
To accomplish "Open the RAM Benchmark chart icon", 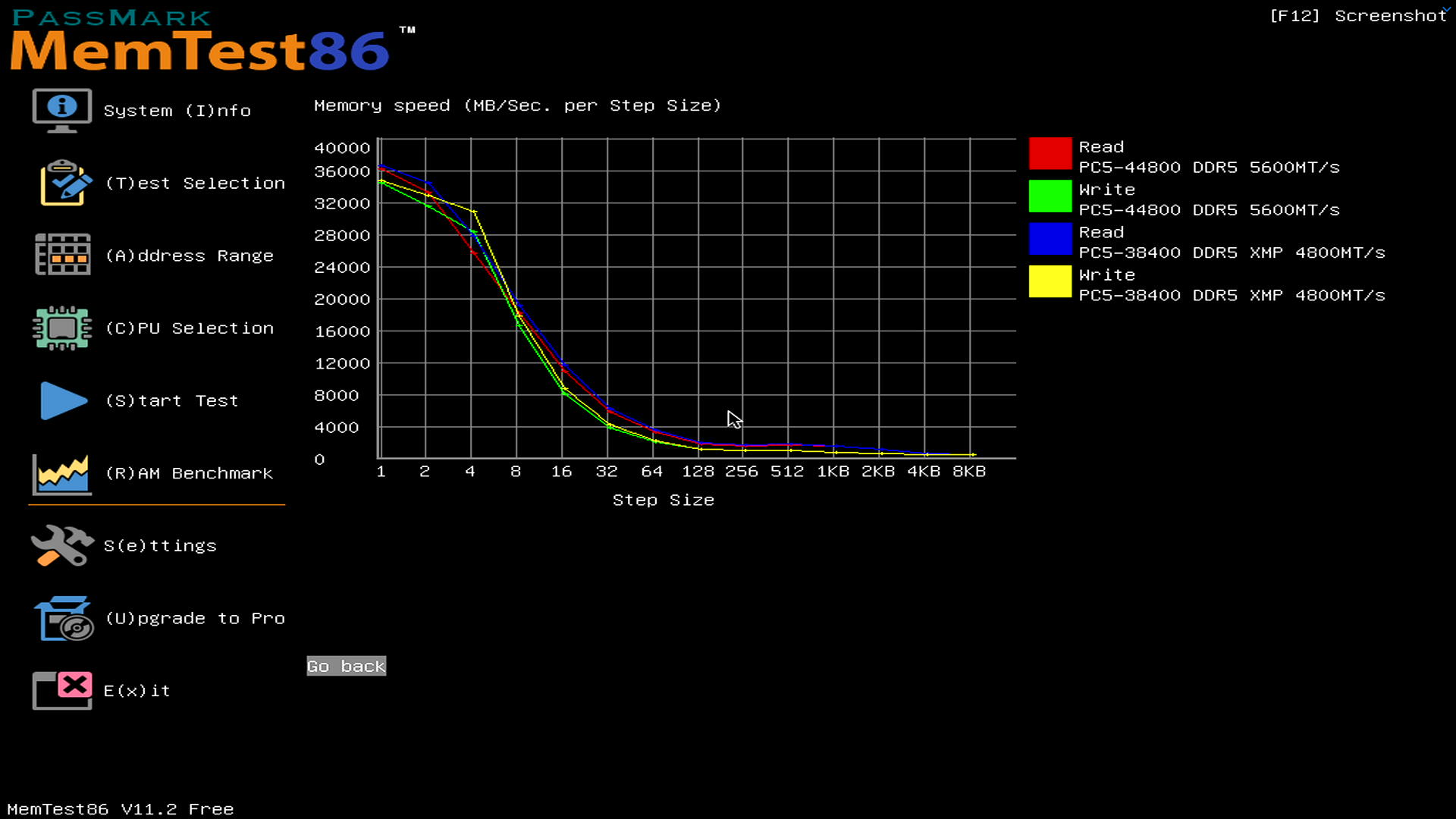I will click(61, 474).
